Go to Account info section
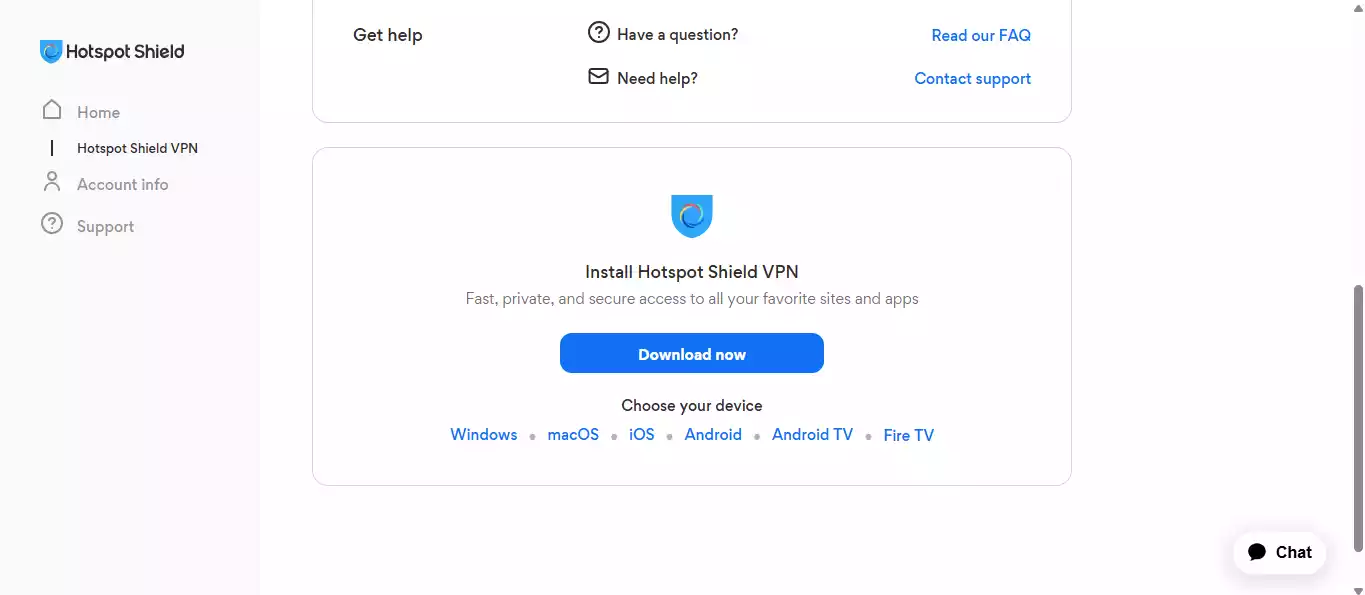This screenshot has height=595, width=1365. [x=122, y=184]
